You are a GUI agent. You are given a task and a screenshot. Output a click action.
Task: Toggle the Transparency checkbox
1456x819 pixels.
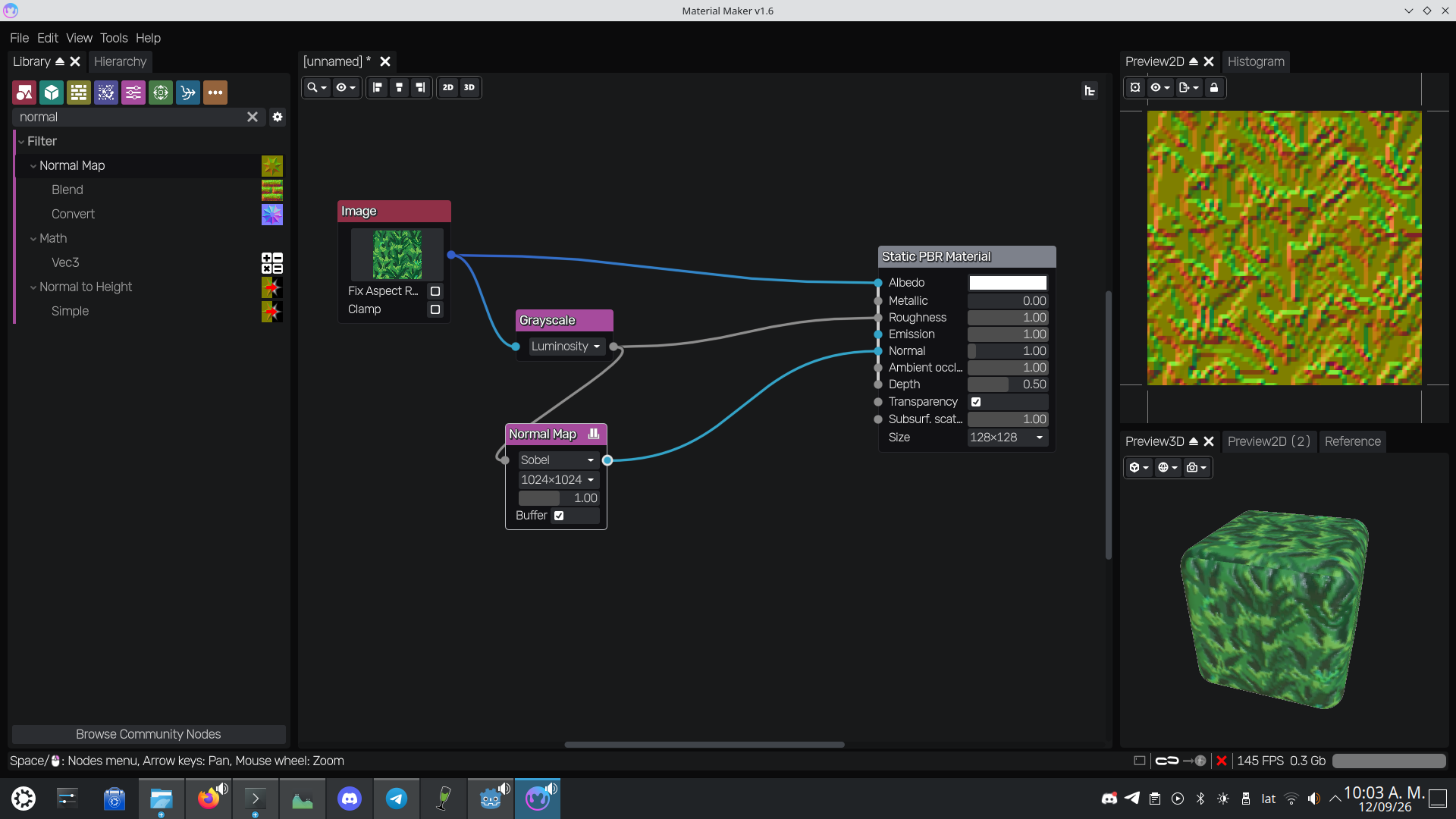click(976, 402)
